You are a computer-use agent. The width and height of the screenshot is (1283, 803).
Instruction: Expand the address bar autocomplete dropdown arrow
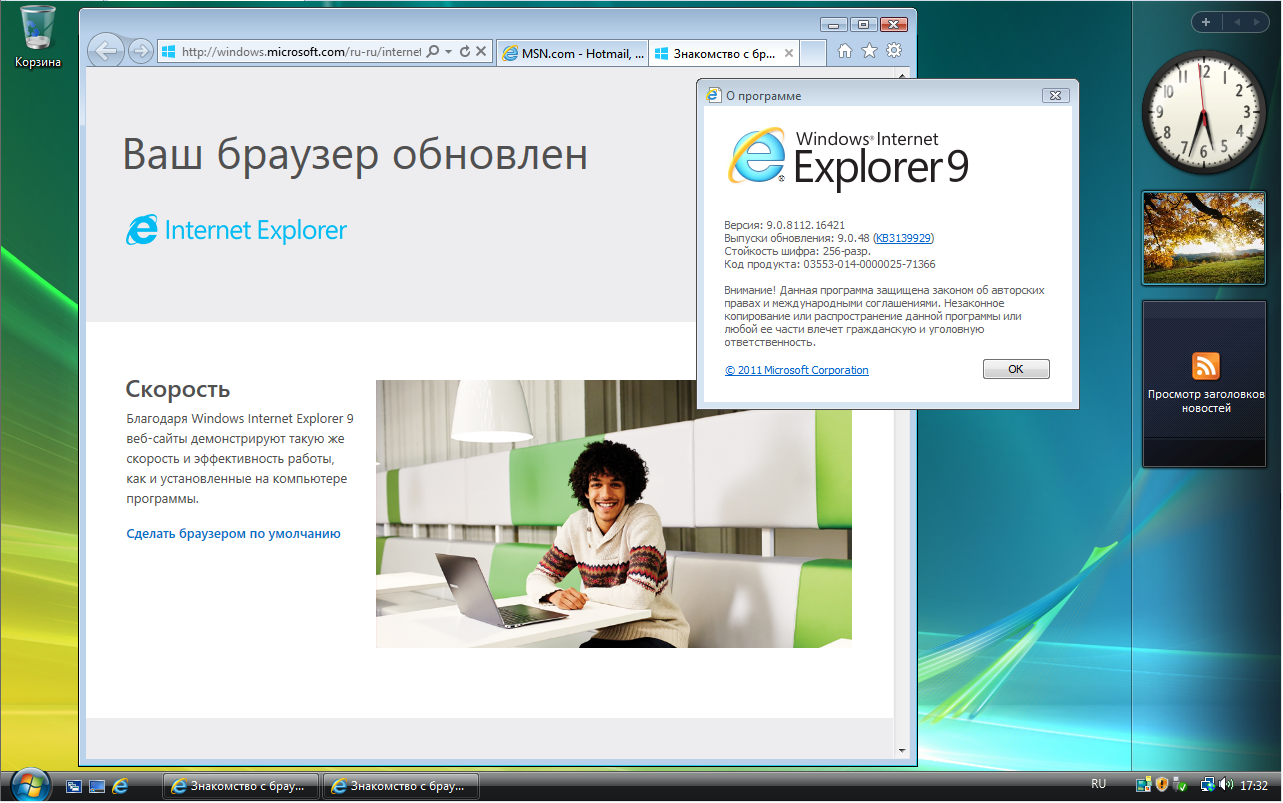[x=449, y=51]
